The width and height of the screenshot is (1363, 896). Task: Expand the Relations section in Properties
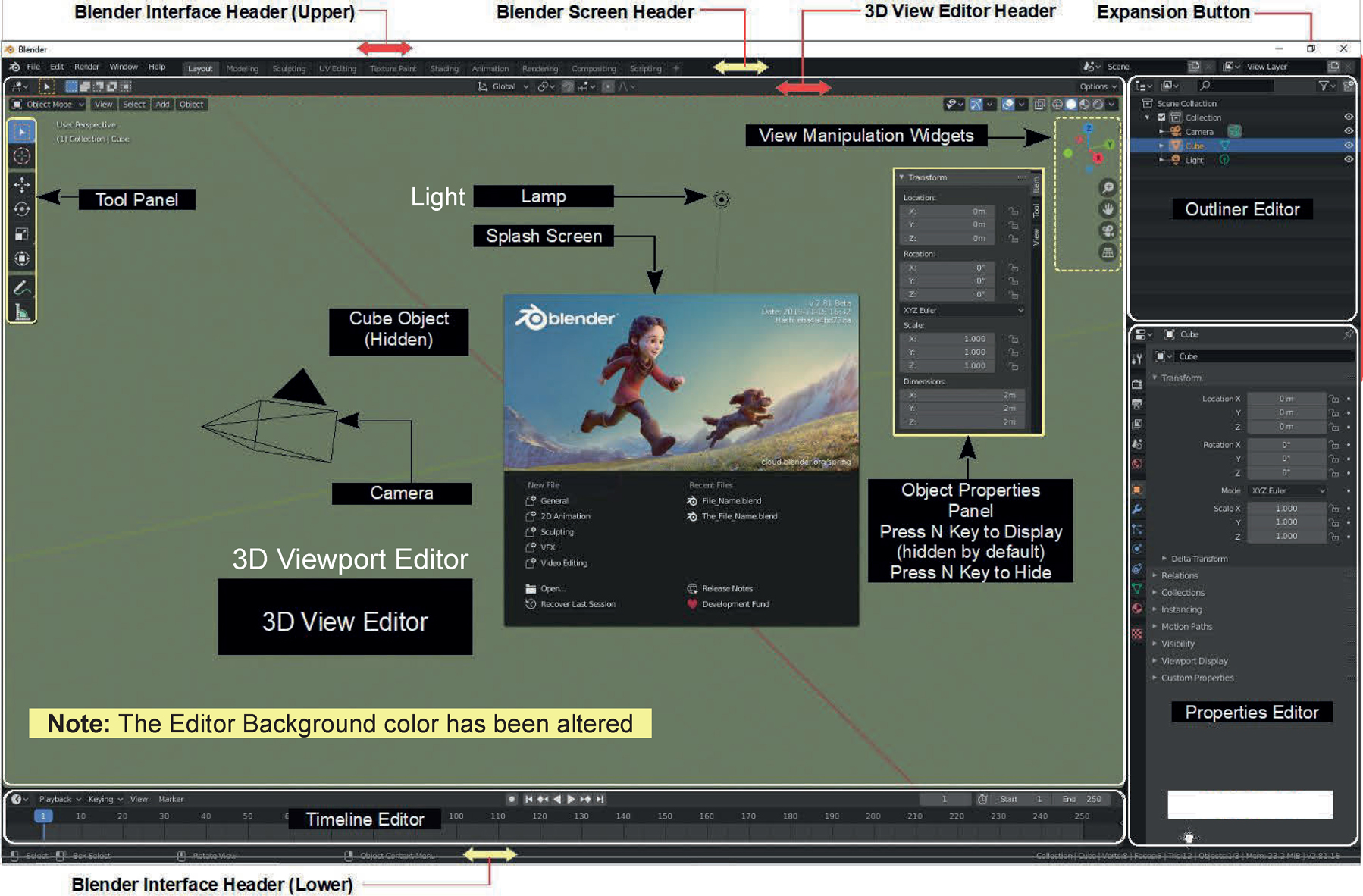(x=1180, y=575)
